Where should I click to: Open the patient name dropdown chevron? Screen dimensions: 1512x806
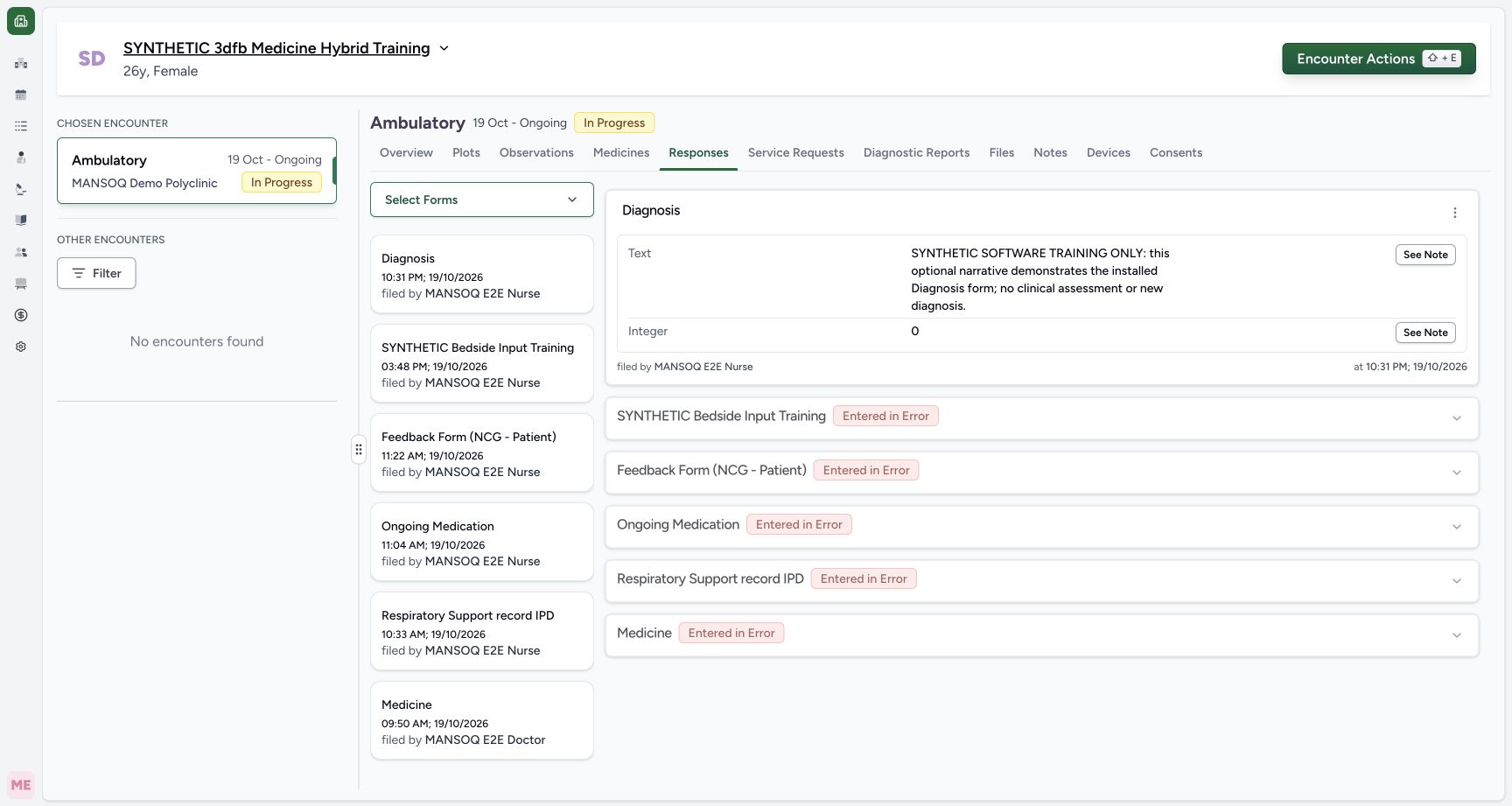pyautogui.click(x=444, y=48)
